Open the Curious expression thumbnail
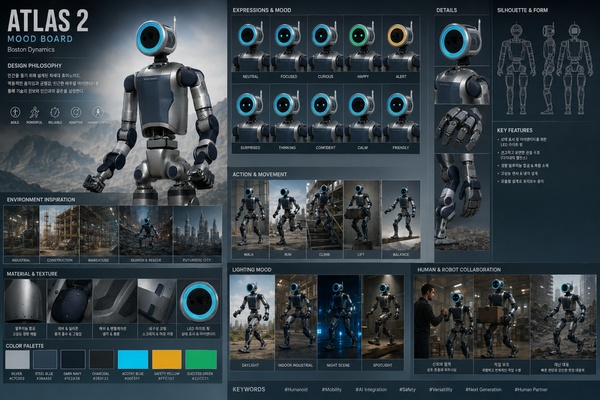The height and width of the screenshot is (400, 600). click(325, 44)
